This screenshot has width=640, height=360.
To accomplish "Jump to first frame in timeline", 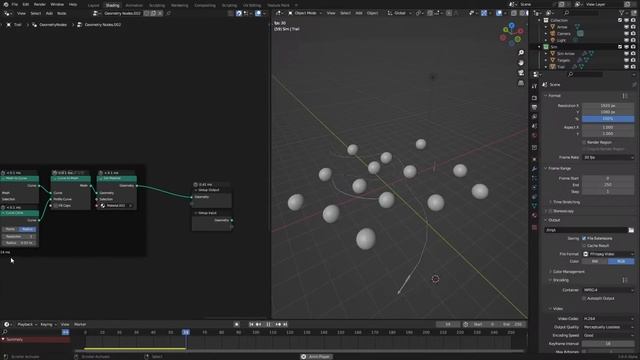I will (251, 324).
